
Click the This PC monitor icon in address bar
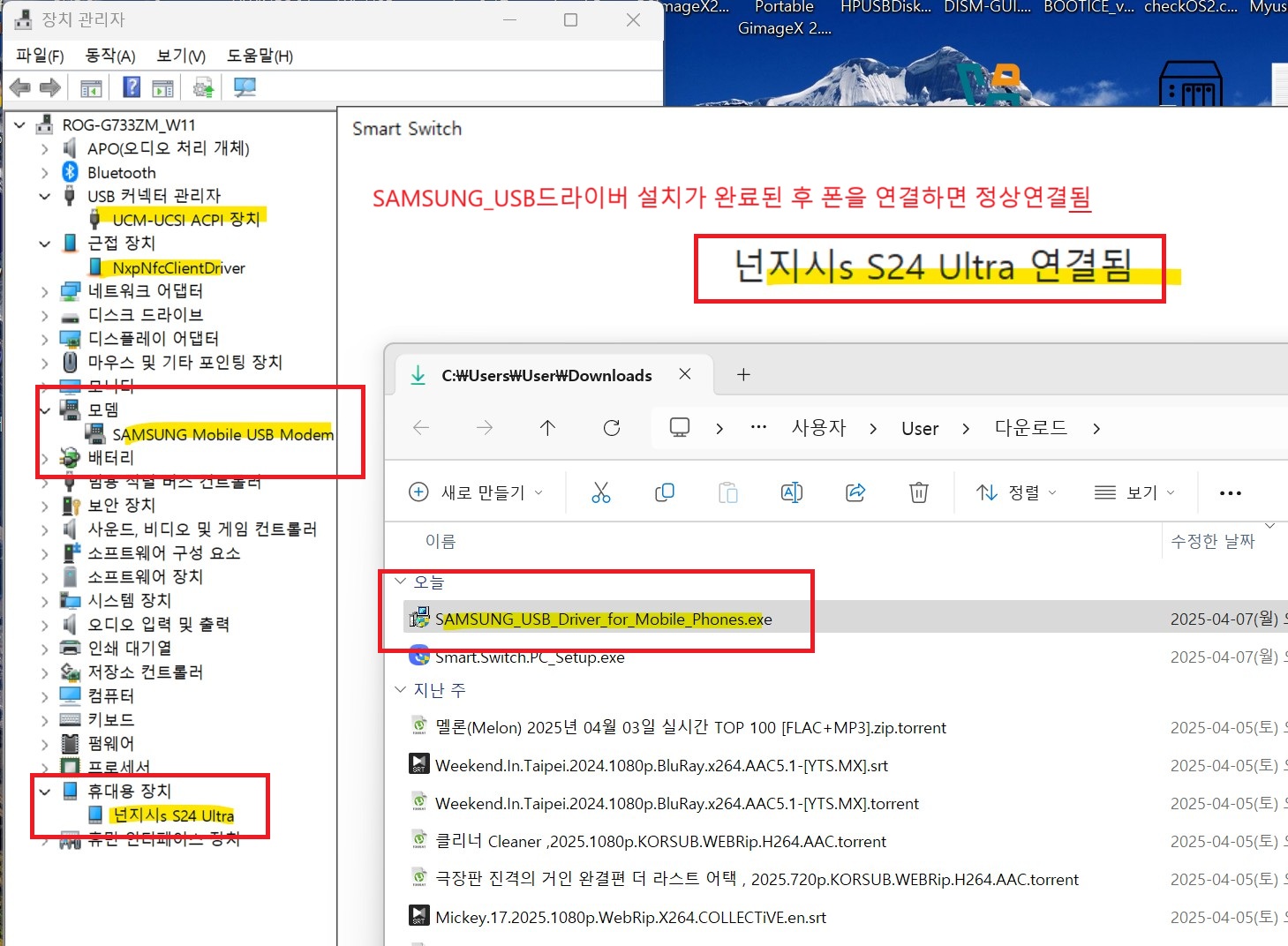pyautogui.click(x=680, y=428)
